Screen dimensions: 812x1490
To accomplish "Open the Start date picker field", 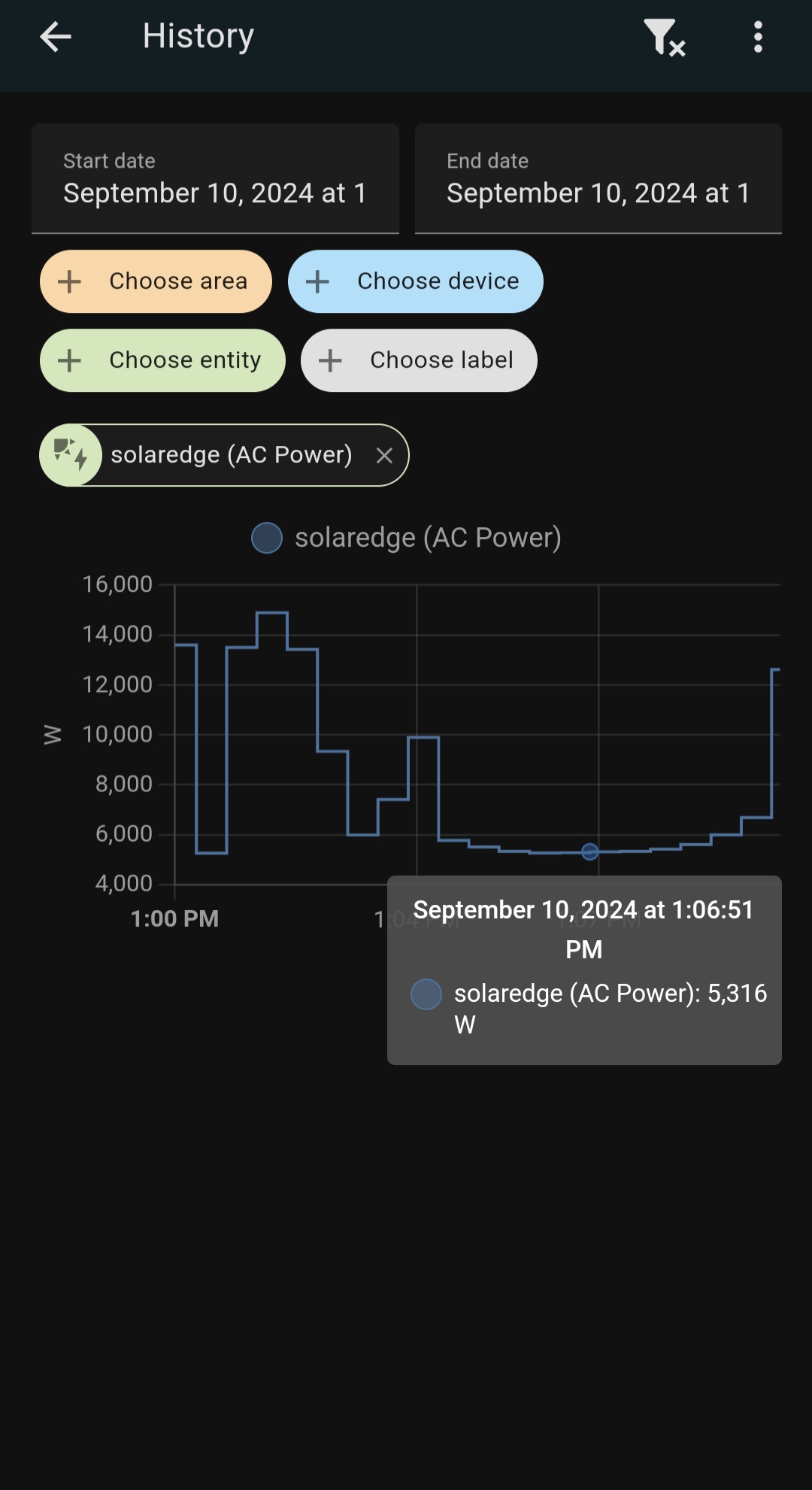I will pos(215,179).
